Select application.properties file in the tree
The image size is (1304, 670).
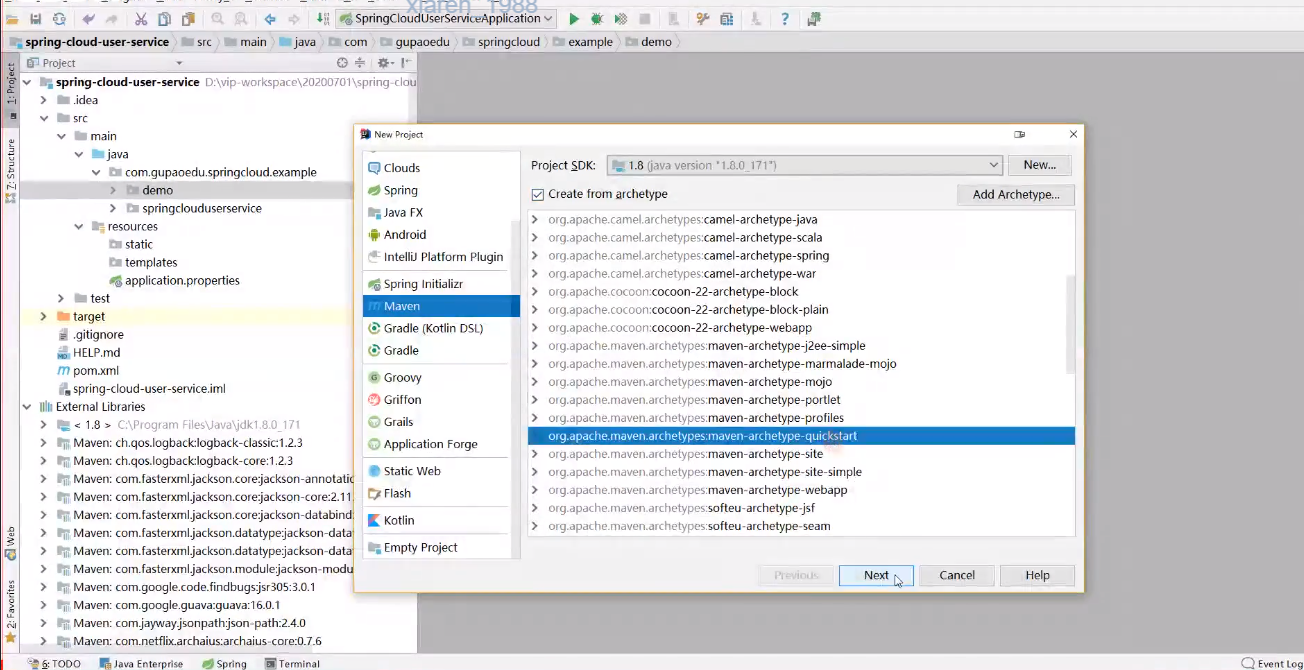pyautogui.click(x=182, y=281)
